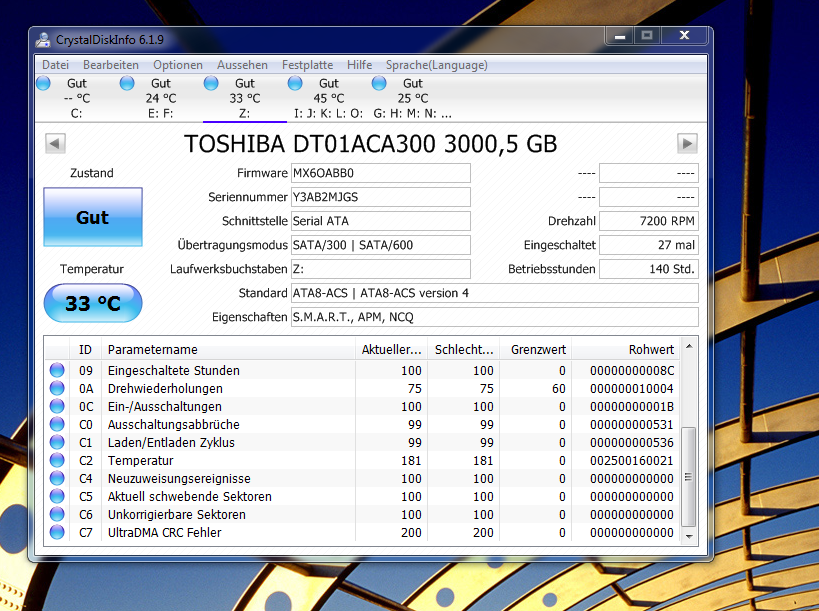
Task: Click the Standard field ATA8-ACS
Action: [x=494, y=293]
